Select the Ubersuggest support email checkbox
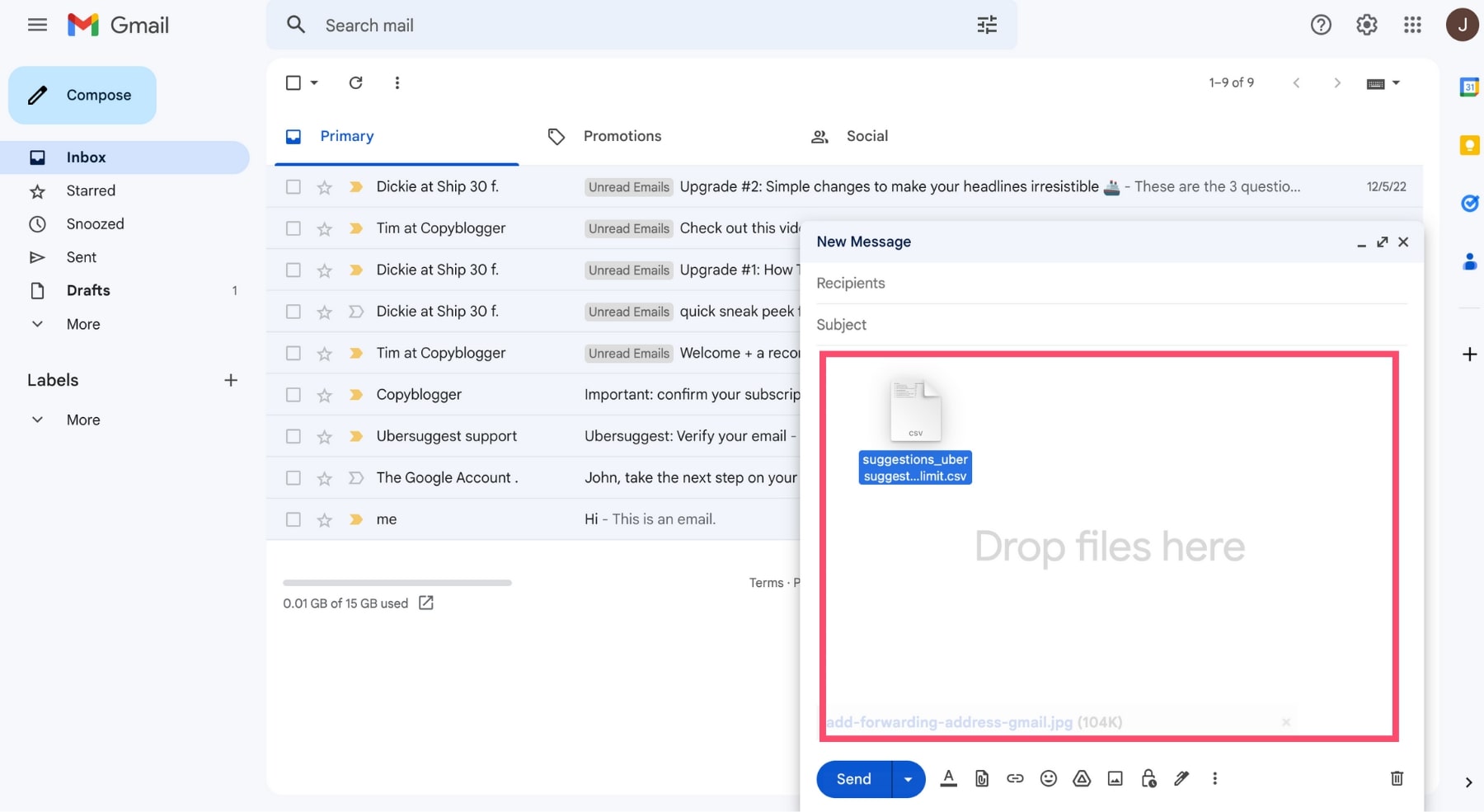The image size is (1484, 812). [293, 436]
